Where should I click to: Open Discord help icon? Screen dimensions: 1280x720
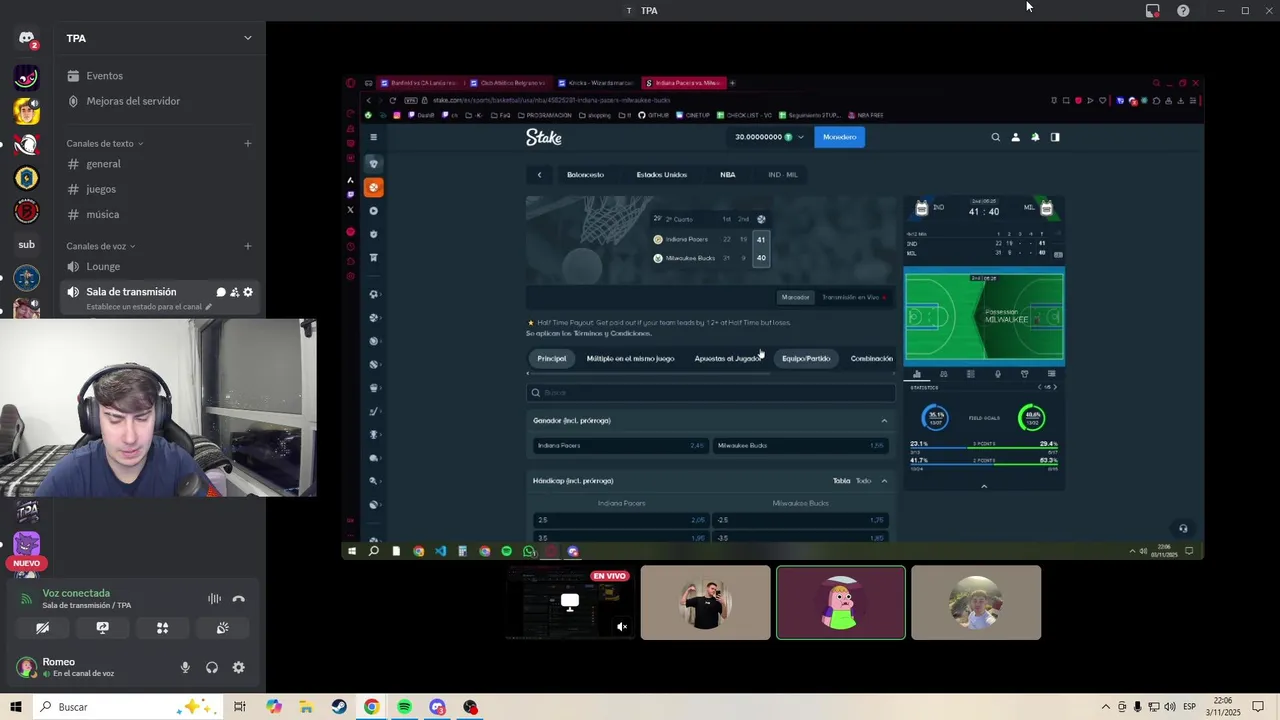[1183, 10]
